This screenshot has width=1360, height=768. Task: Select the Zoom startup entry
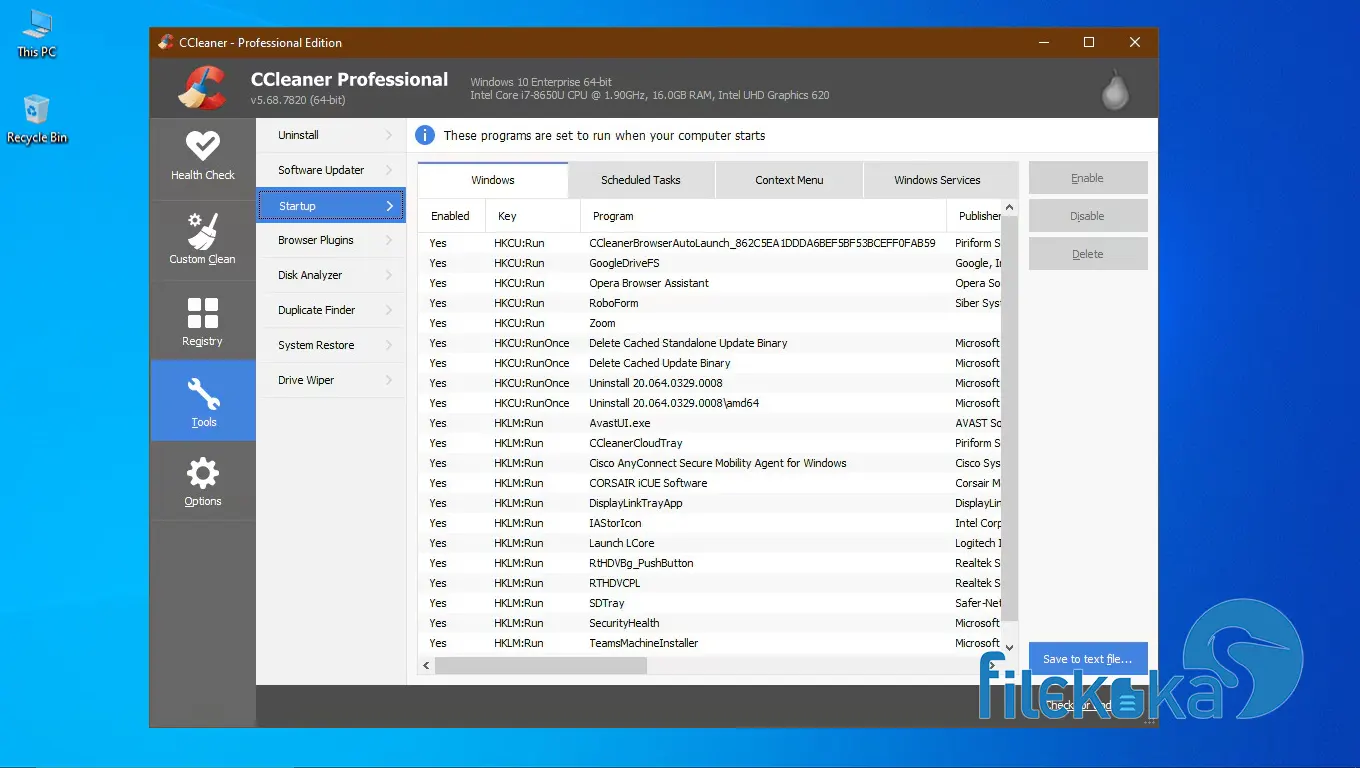(x=710, y=323)
